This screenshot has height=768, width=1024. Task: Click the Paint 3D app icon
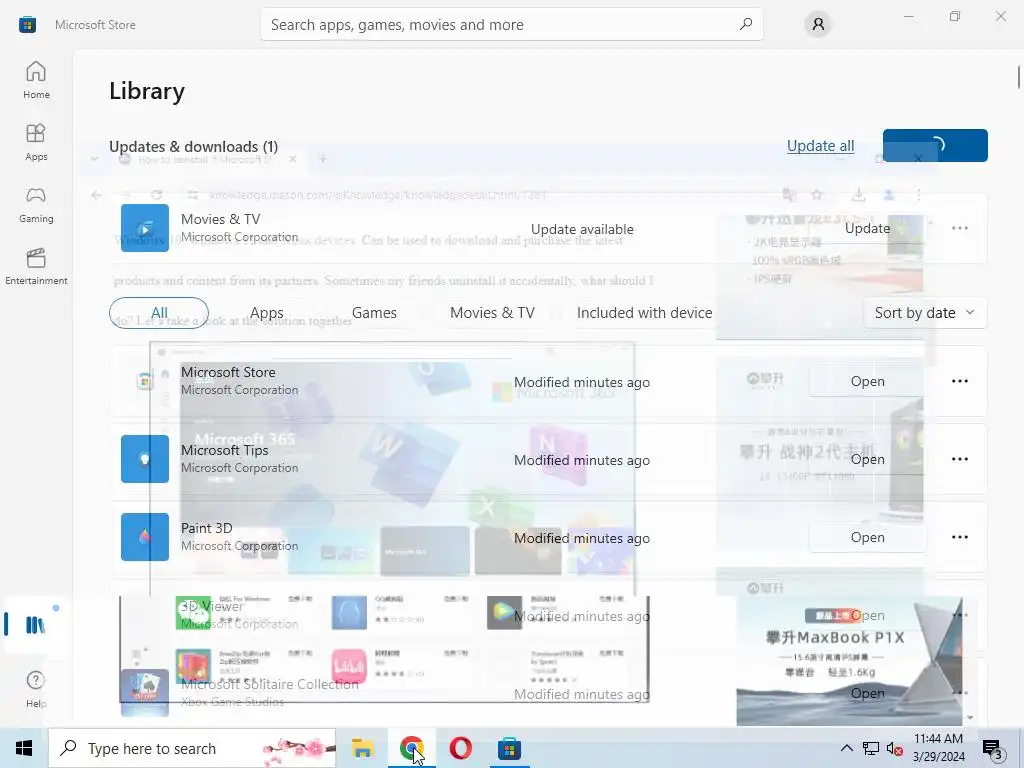tap(145, 537)
